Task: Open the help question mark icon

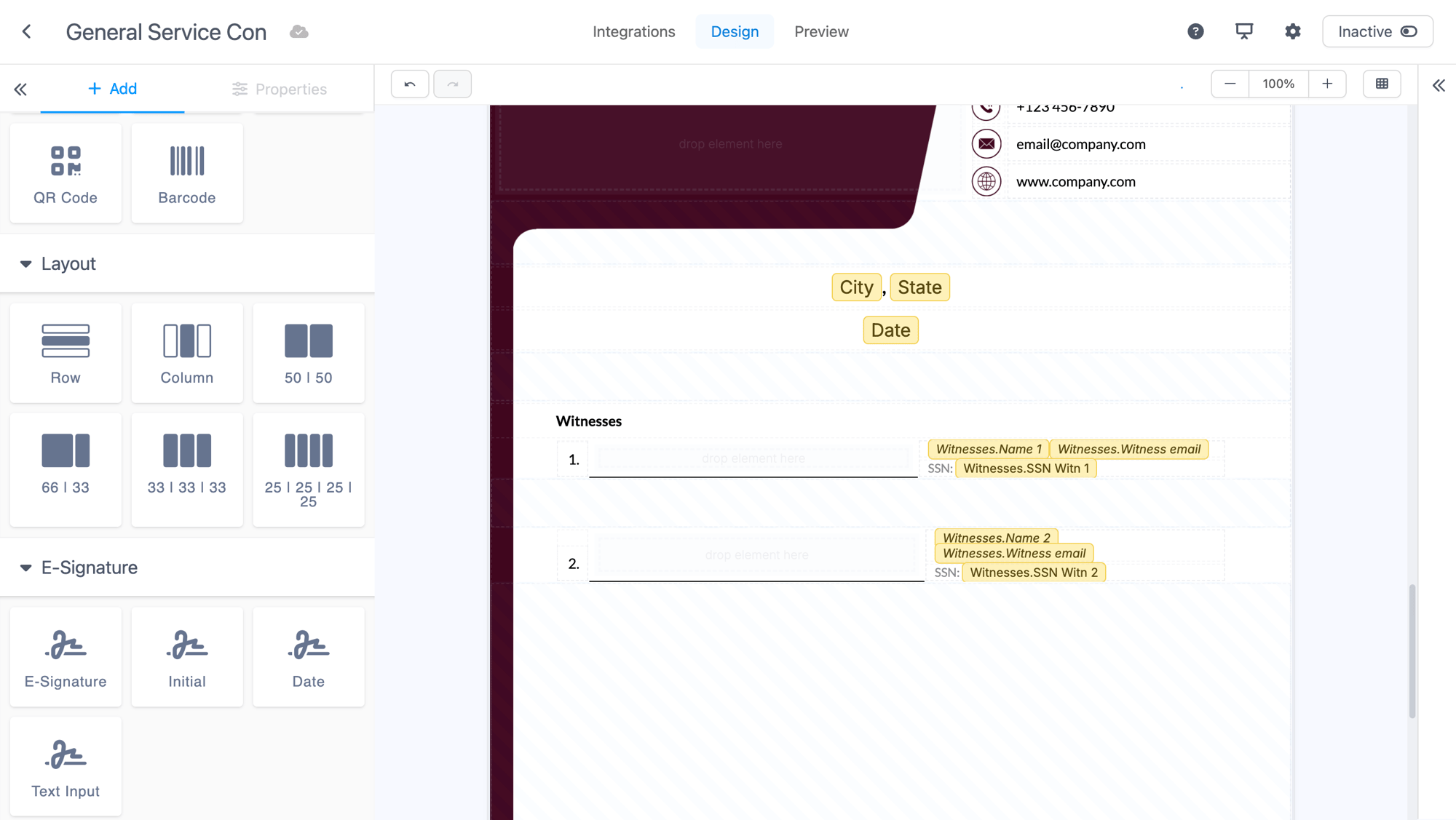Action: tap(1195, 31)
